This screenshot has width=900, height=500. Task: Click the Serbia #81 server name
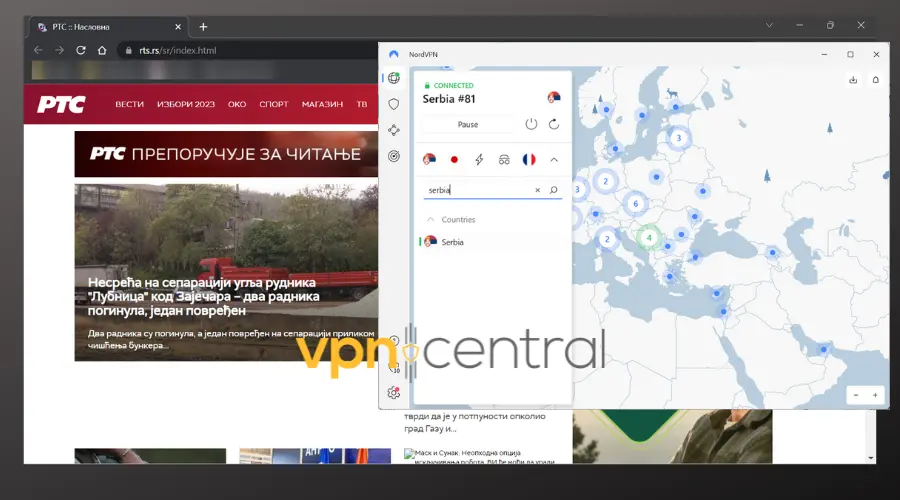point(449,99)
